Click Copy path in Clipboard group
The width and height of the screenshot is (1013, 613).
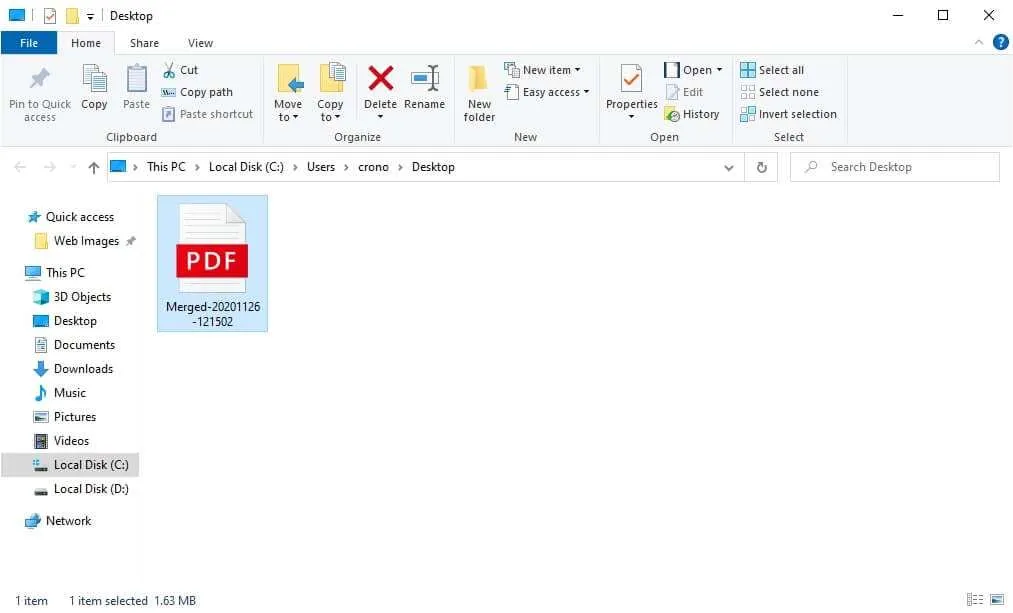click(x=197, y=92)
